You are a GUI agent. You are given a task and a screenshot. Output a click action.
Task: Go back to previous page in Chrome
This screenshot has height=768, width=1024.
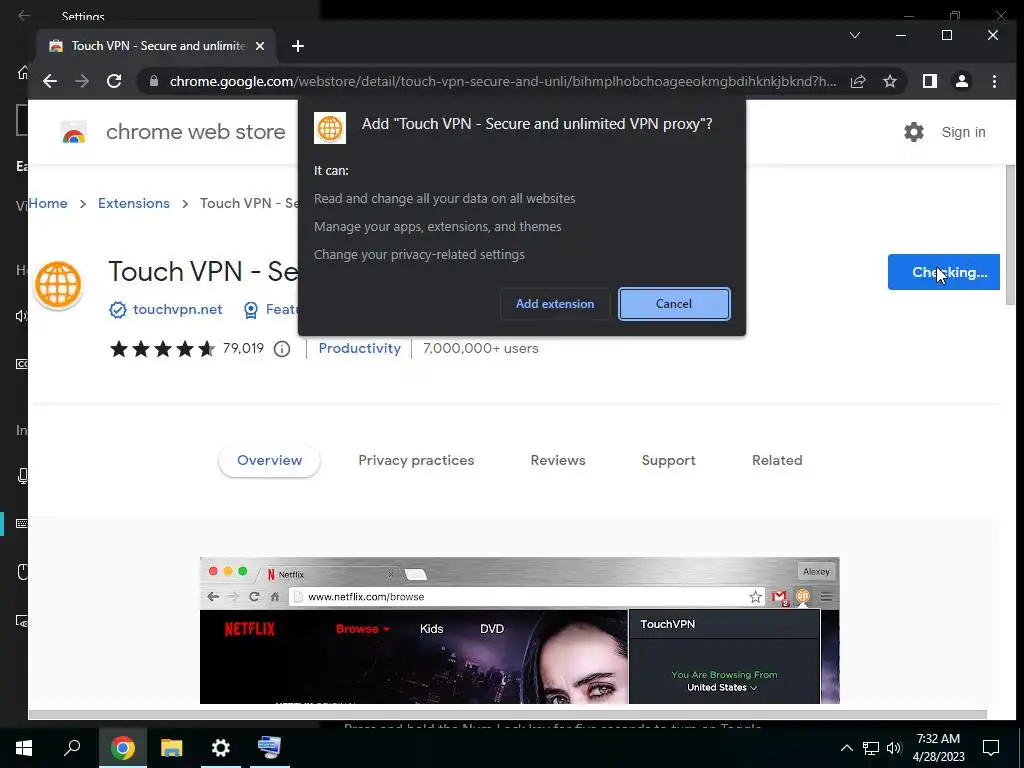click(x=50, y=81)
